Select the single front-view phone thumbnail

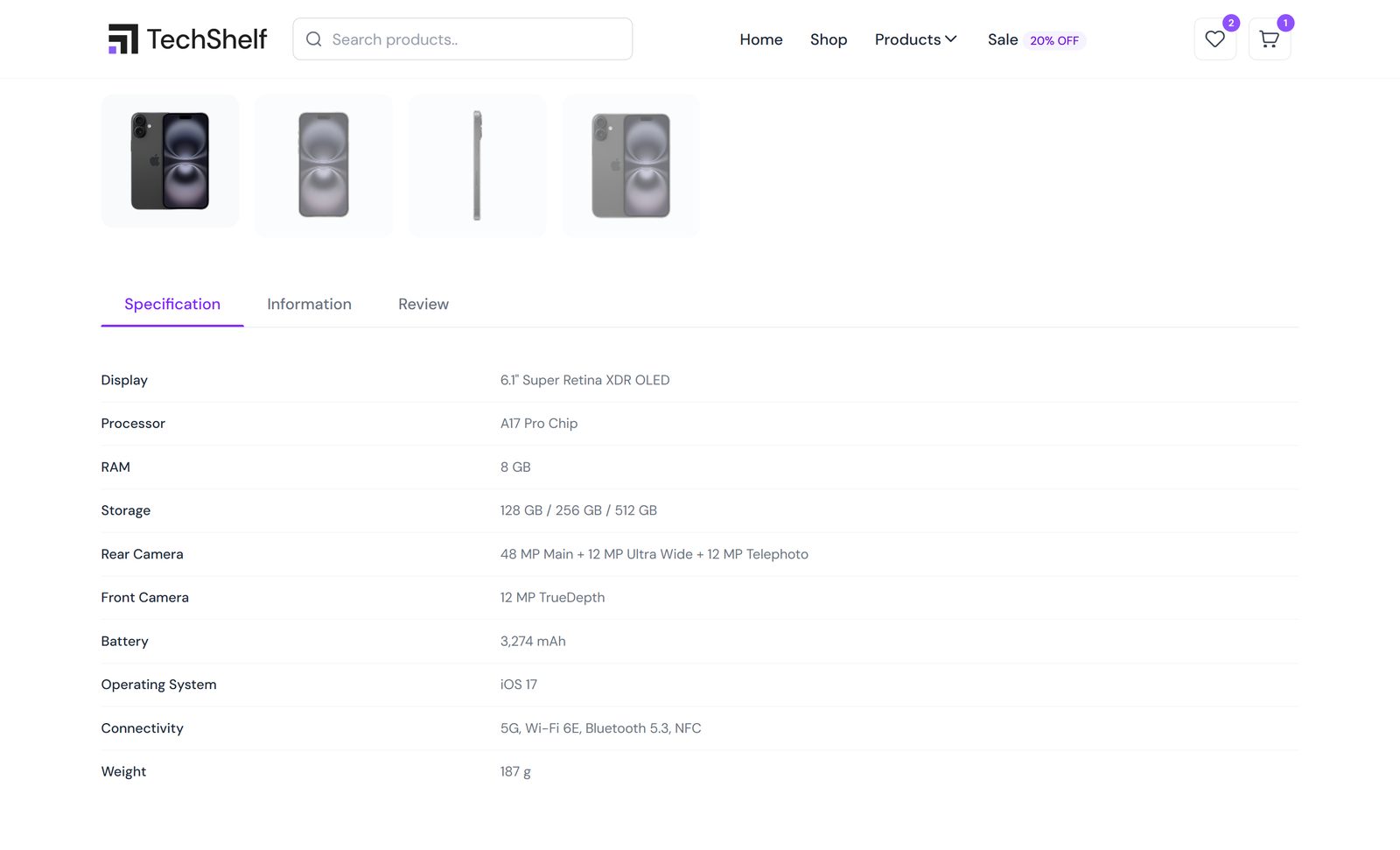pos(324,165)
